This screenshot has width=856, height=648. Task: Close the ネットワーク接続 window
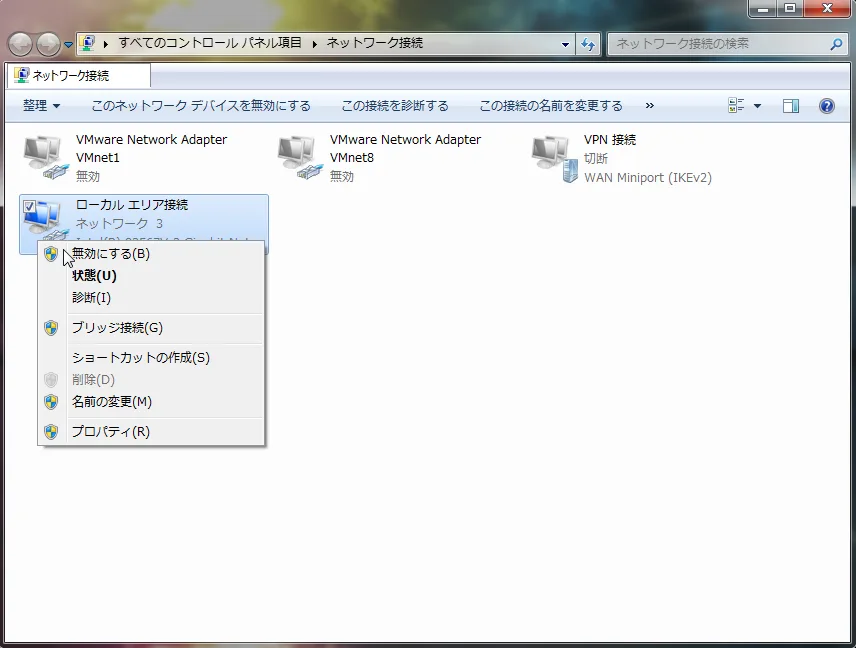[828, 9]
